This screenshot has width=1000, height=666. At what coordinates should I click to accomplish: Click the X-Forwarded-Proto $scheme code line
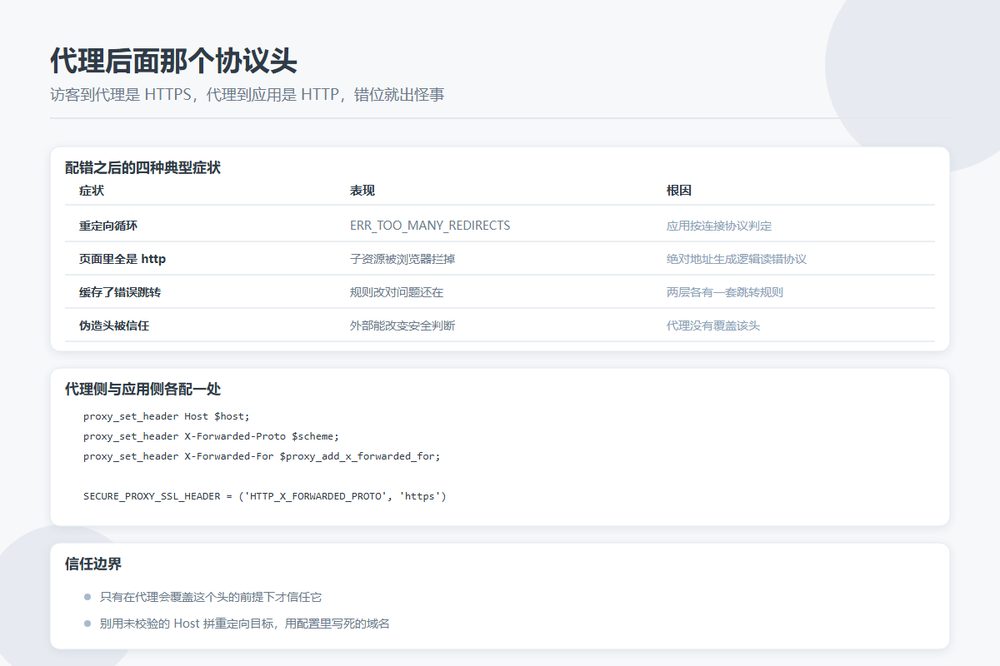pyautogui.click(x=211, y=436)
